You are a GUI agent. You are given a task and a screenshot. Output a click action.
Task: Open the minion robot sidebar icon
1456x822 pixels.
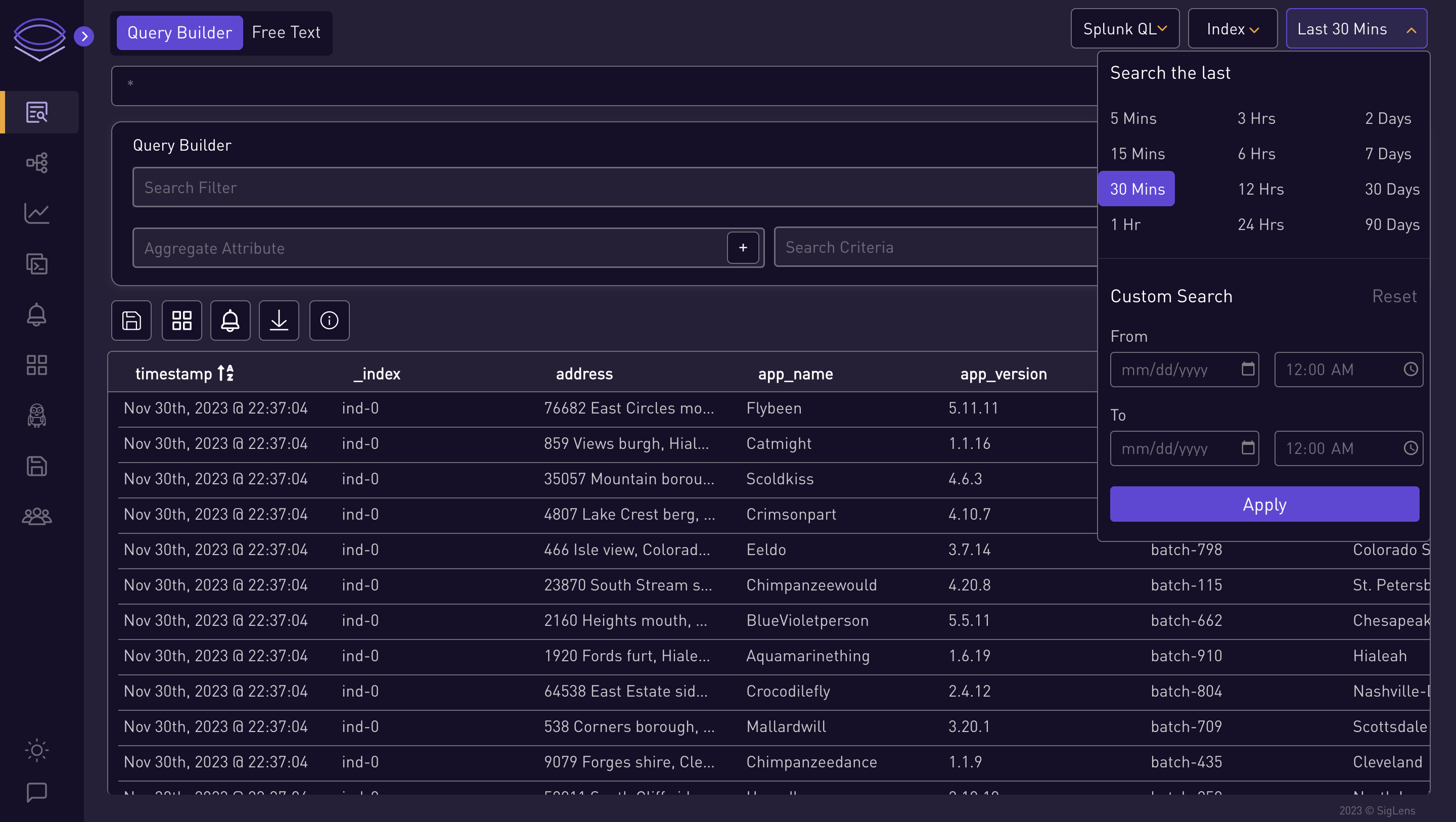37,416
